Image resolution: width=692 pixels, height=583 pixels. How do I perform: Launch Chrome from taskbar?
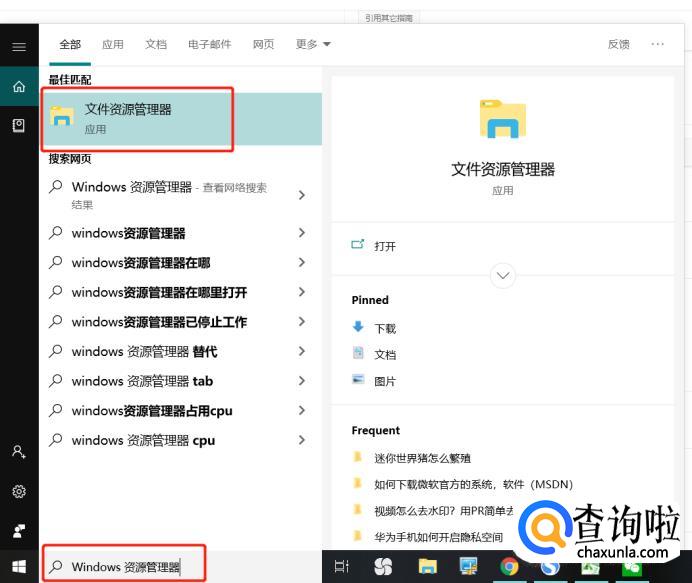click(509, 566)
